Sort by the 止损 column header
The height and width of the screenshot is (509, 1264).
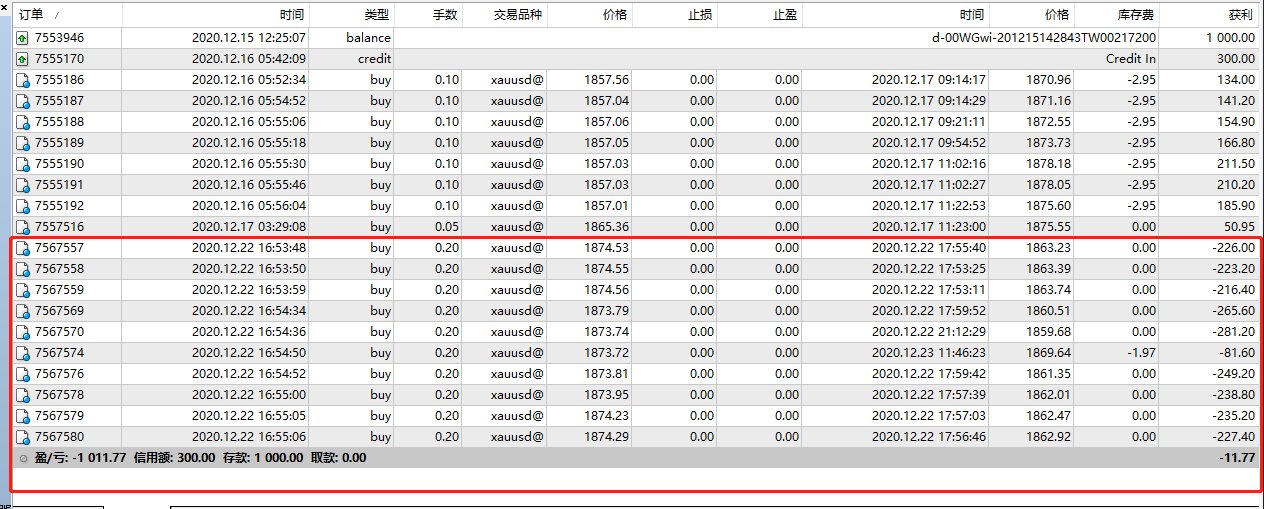coord(676,15)
